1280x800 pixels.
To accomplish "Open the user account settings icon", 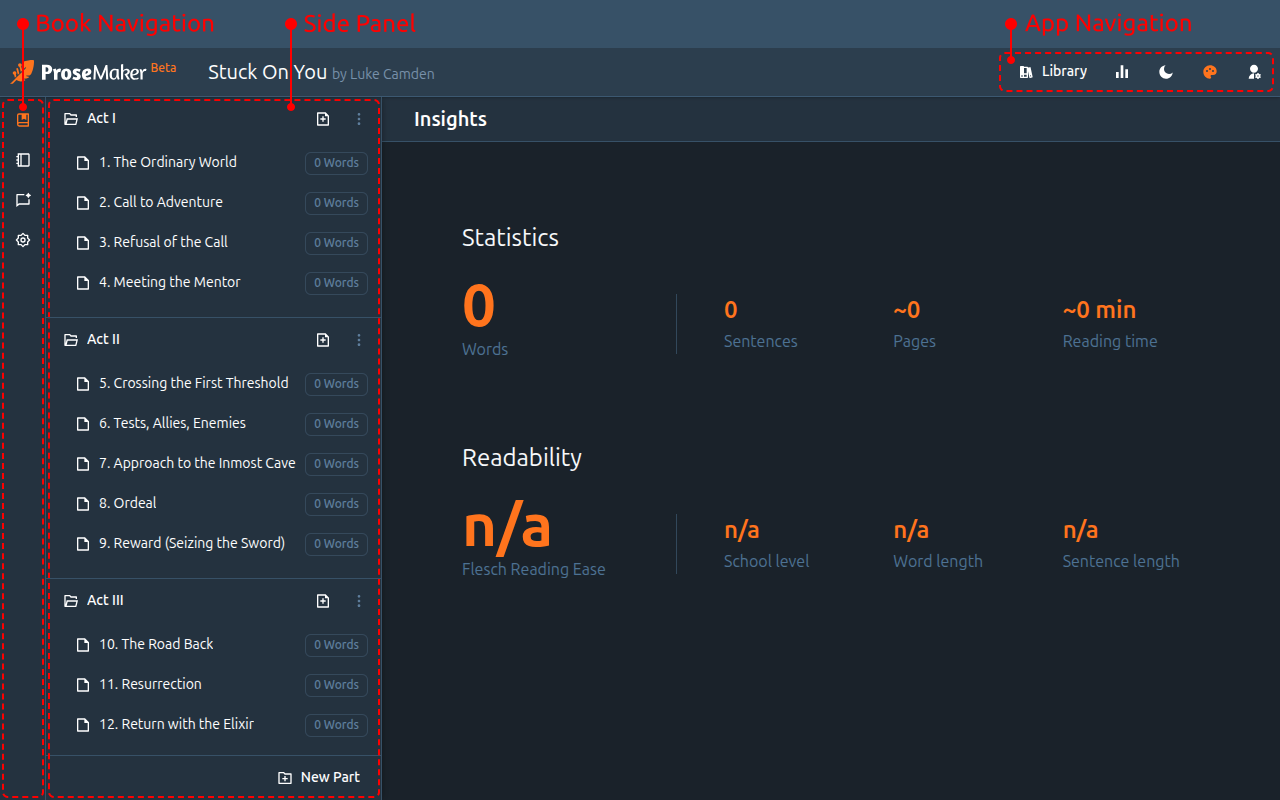I will 1254,72.
